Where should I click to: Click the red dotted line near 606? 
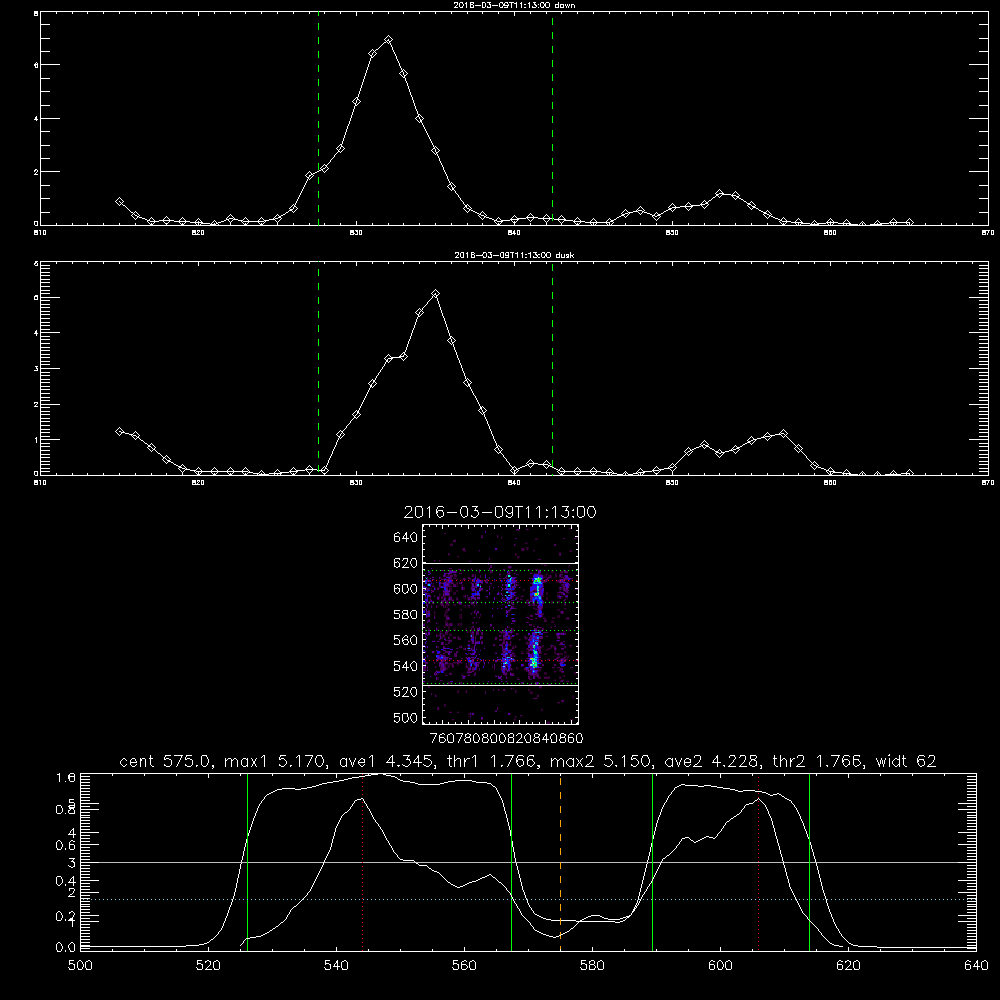tap(758, 861)
